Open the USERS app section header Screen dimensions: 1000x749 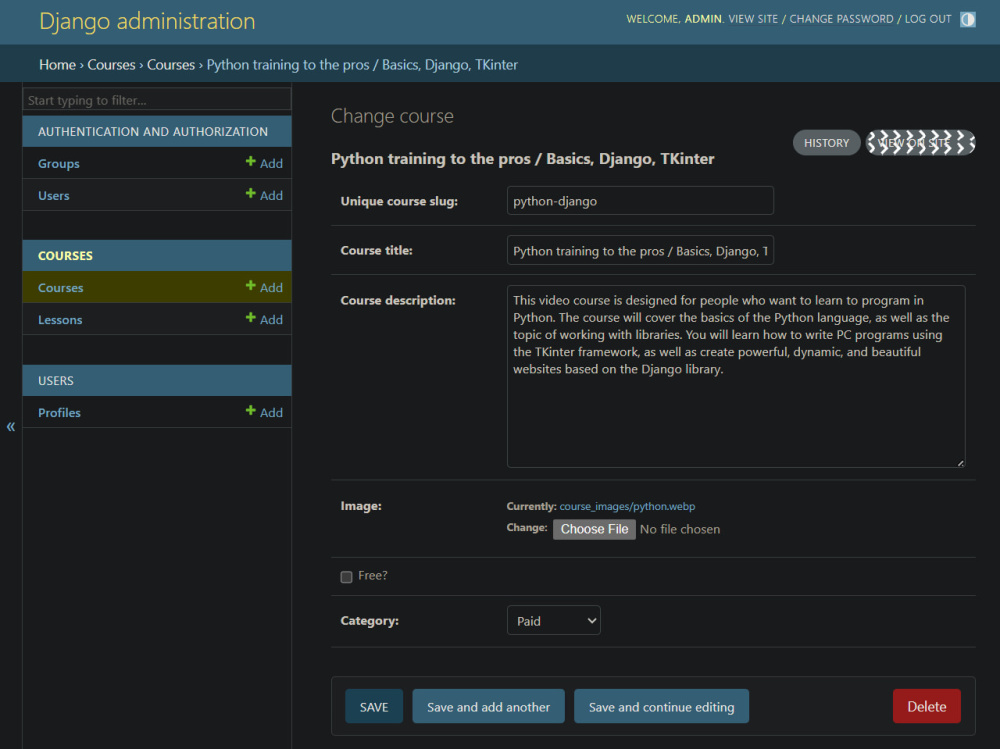click(55, 381)
